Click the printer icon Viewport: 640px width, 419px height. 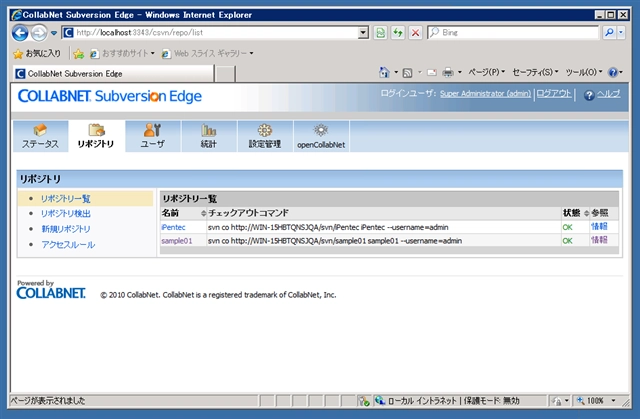point(448,73)
